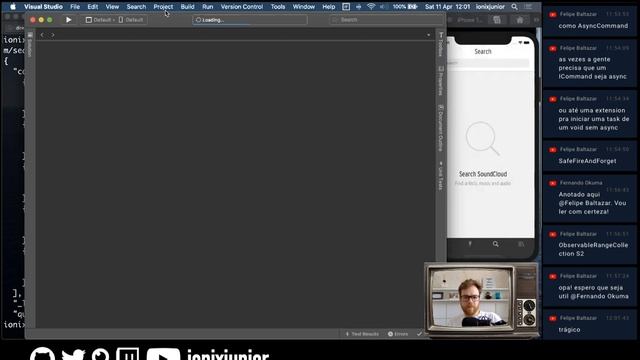Open Spotlight search magnifier in menu bar
Screen dimensions: 640x360
coord(515,7)
